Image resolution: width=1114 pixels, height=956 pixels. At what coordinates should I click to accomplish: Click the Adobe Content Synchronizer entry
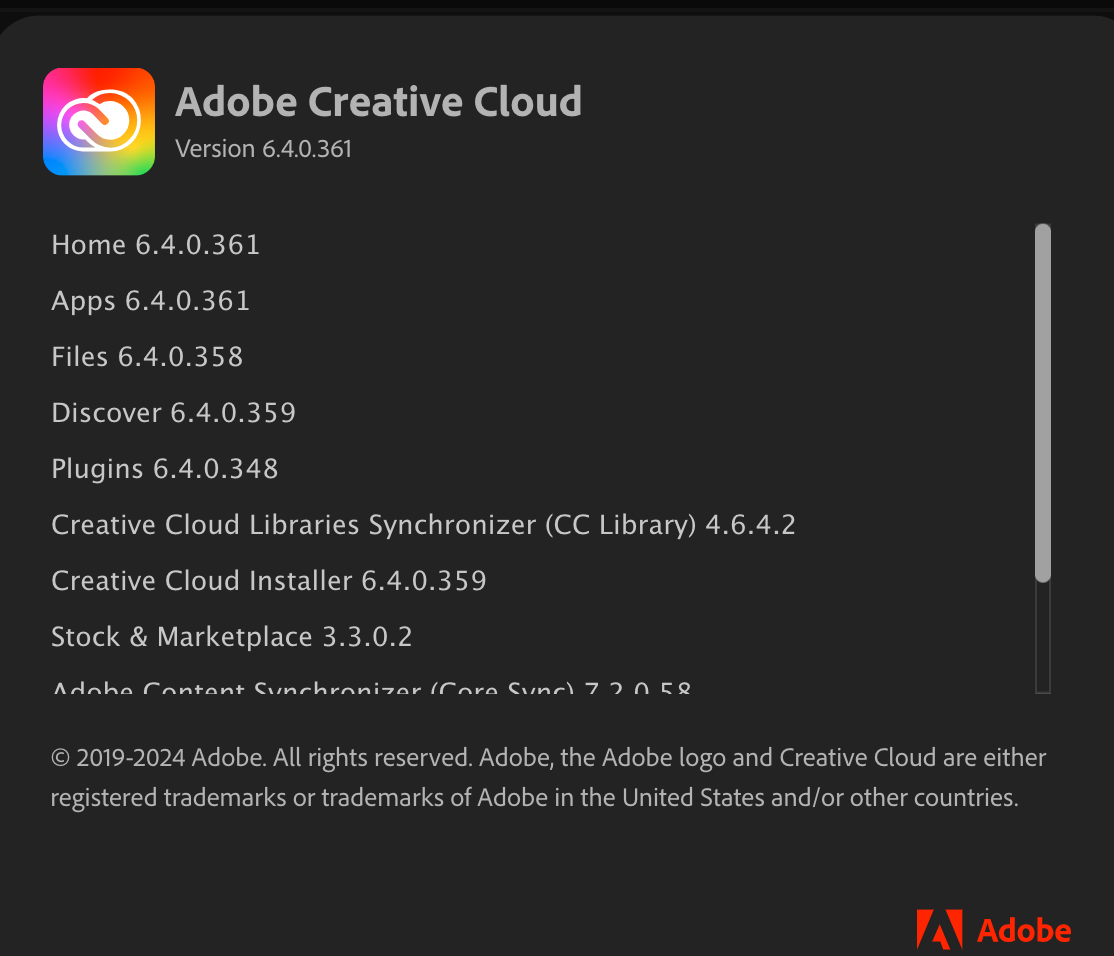tap(370, 689)
